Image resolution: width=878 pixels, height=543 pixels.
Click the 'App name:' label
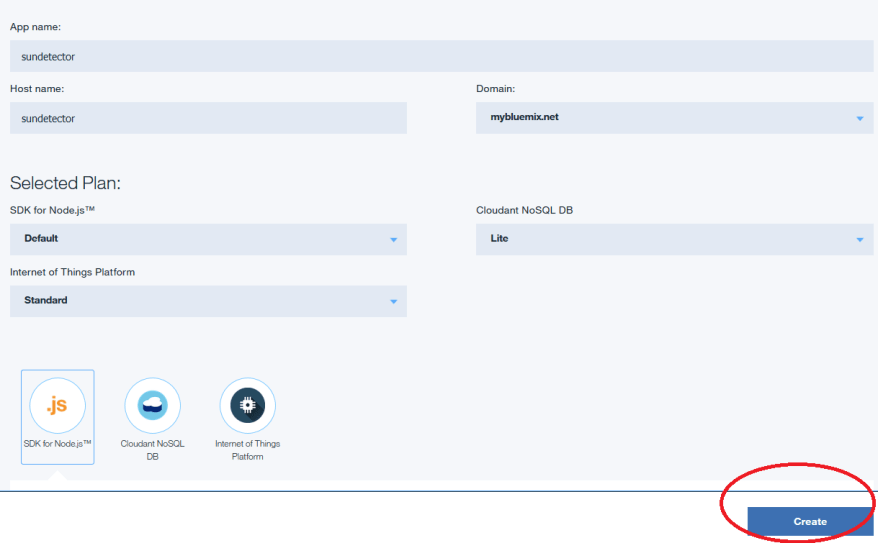pos(35,27)
